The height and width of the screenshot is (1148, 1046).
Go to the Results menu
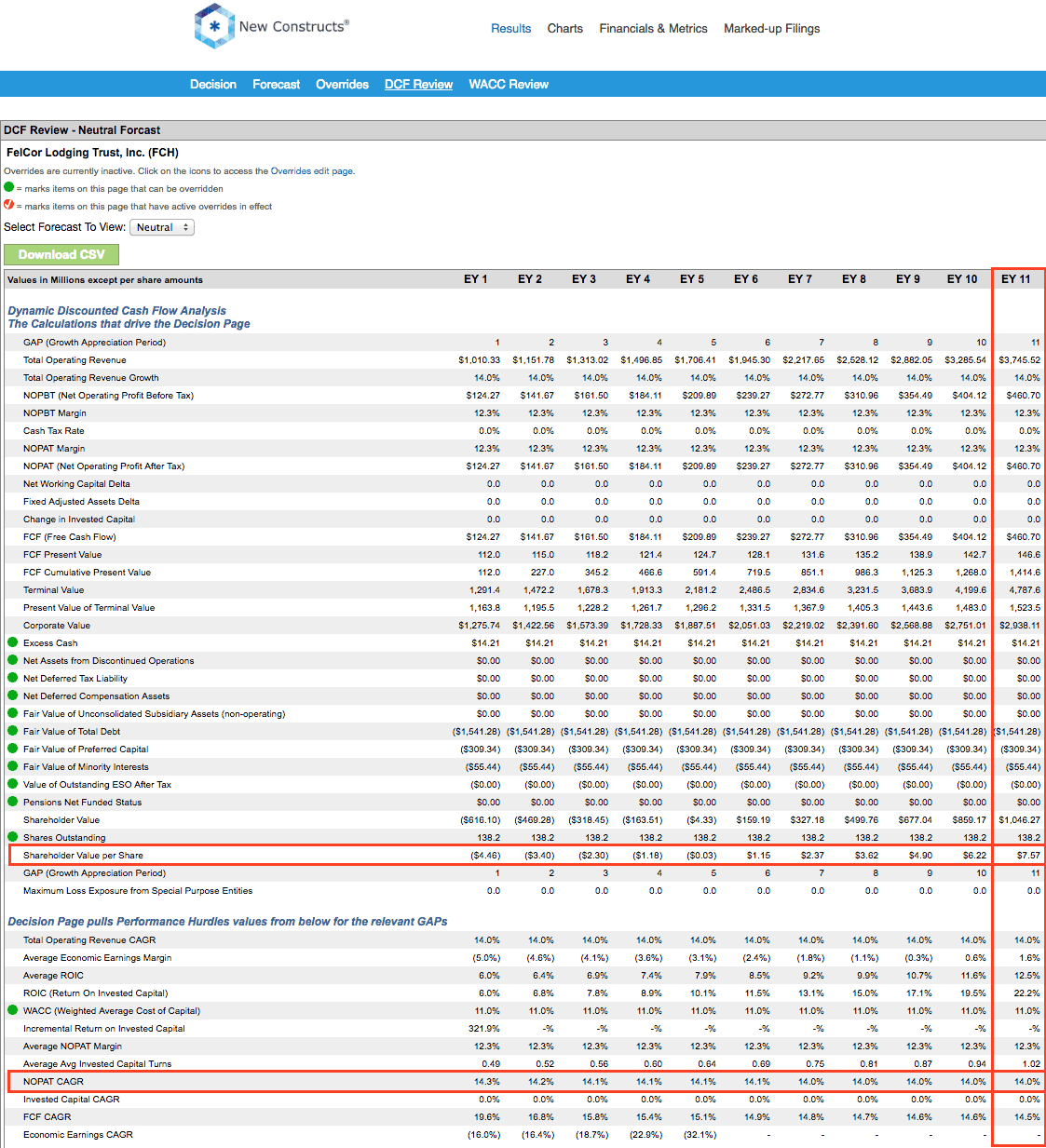tap(511, 29)
